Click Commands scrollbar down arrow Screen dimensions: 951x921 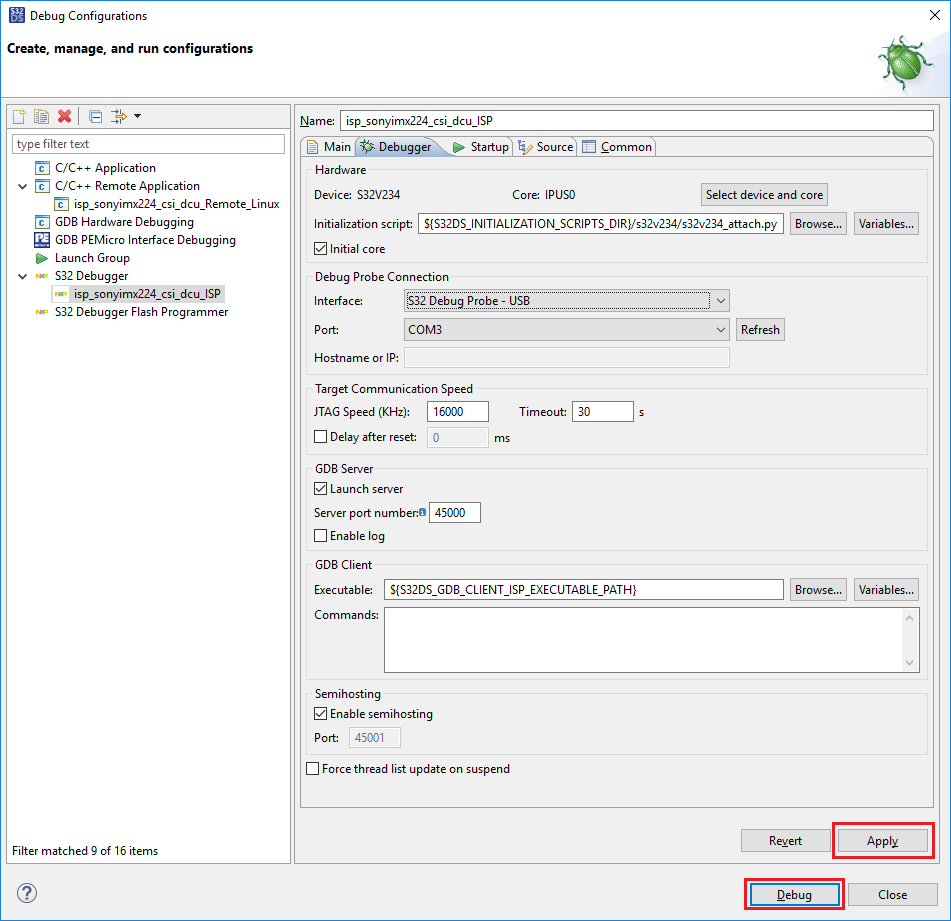click(x=909, y=663)
